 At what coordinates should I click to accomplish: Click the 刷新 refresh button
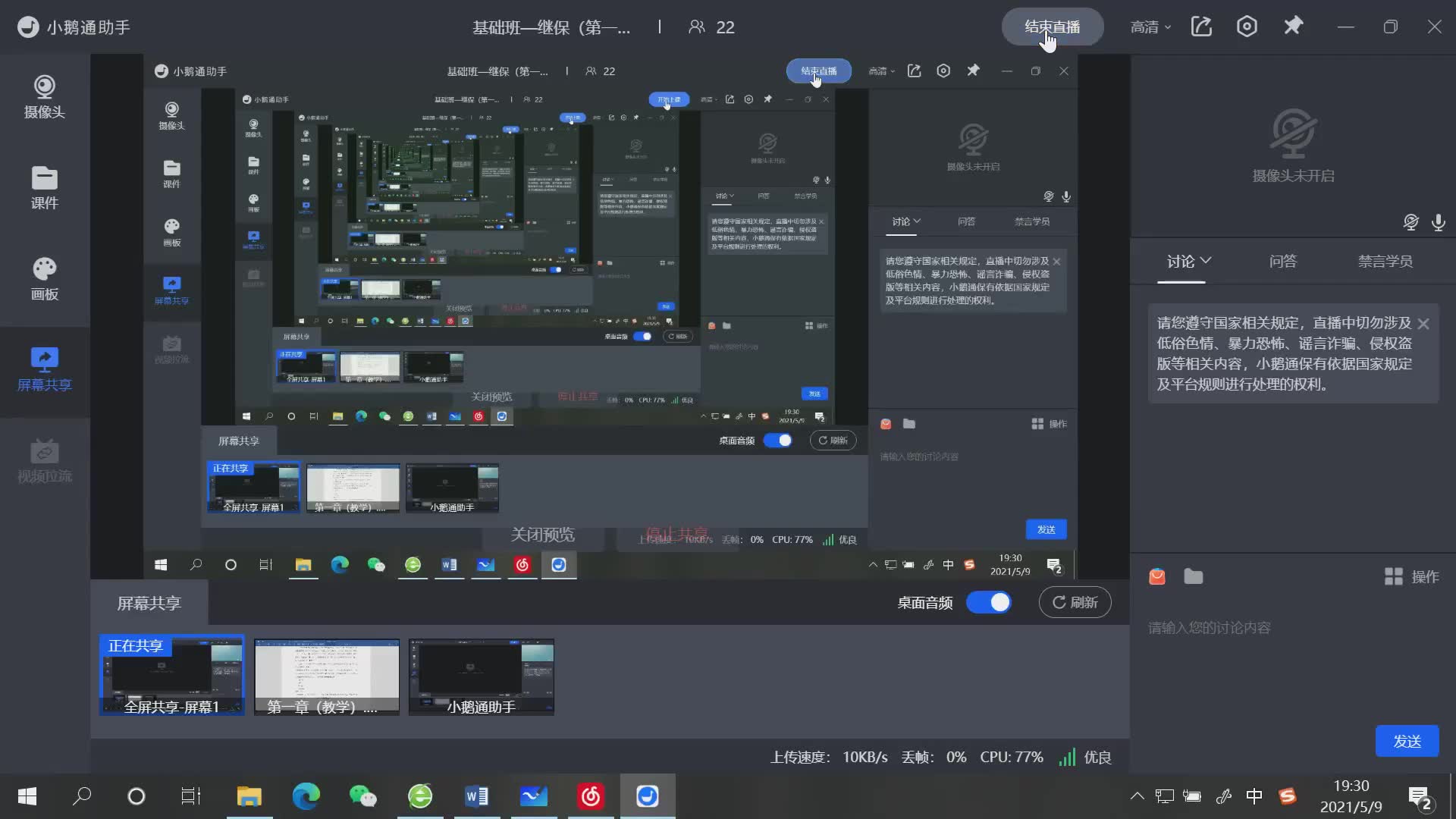tap(1075, 603)
